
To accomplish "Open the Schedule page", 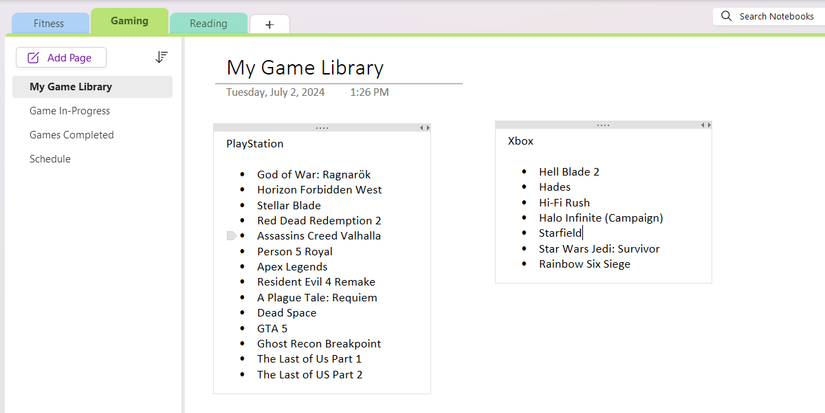I will [50, 159].
